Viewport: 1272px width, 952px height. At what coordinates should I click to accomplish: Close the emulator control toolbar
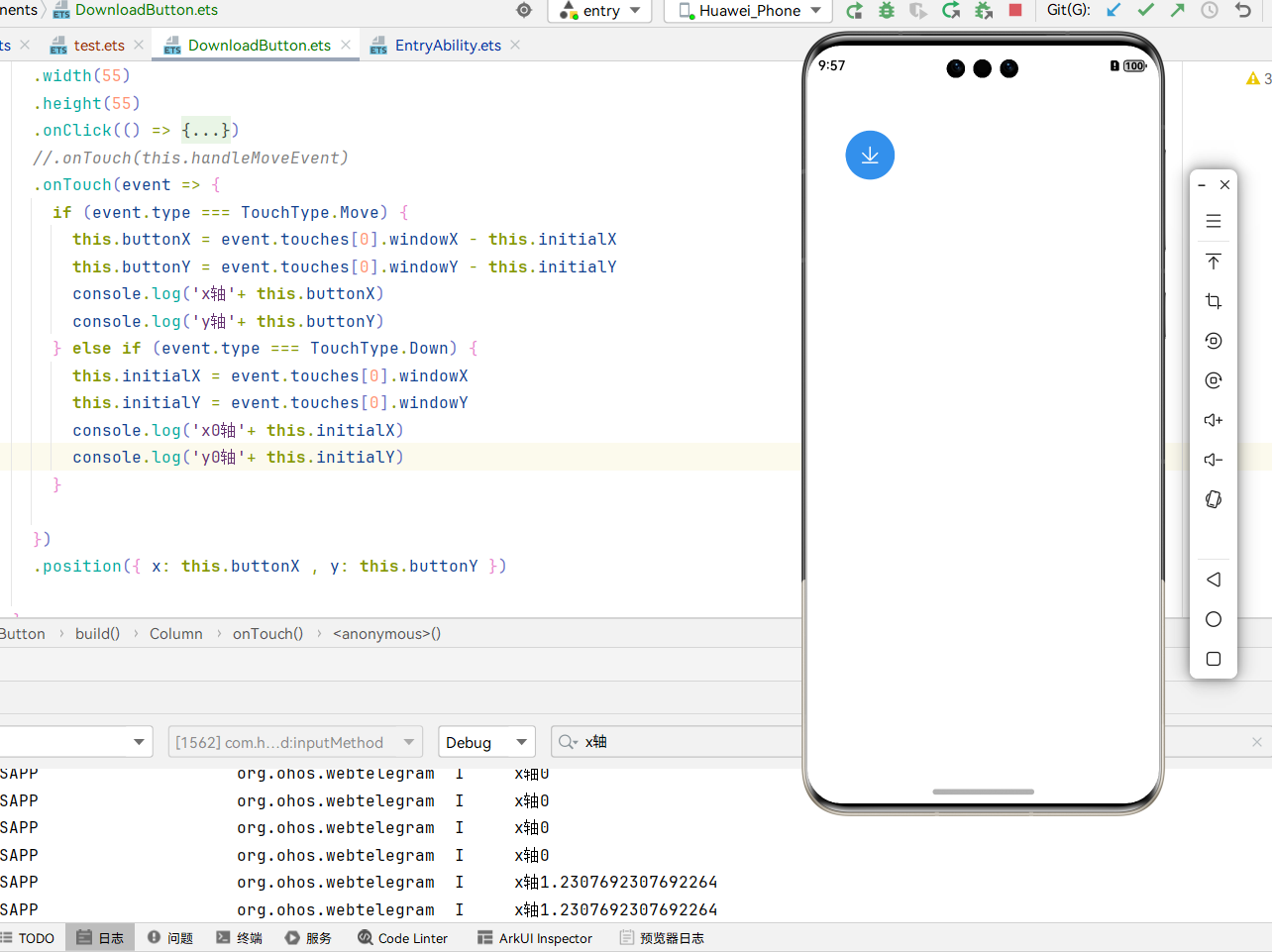1225,185
